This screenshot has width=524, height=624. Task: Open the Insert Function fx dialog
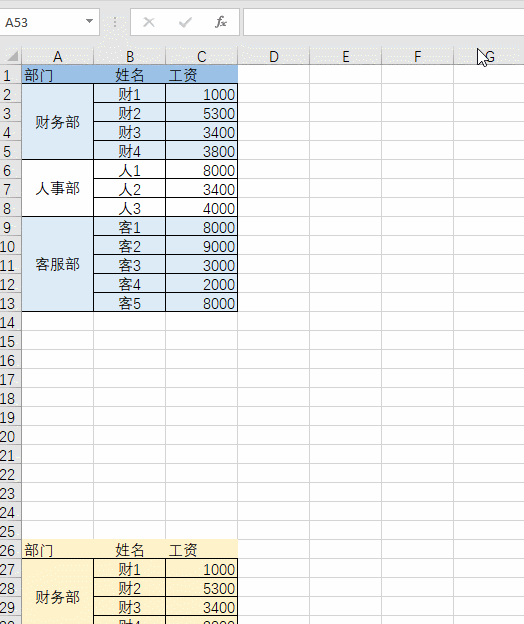(221, 22)
